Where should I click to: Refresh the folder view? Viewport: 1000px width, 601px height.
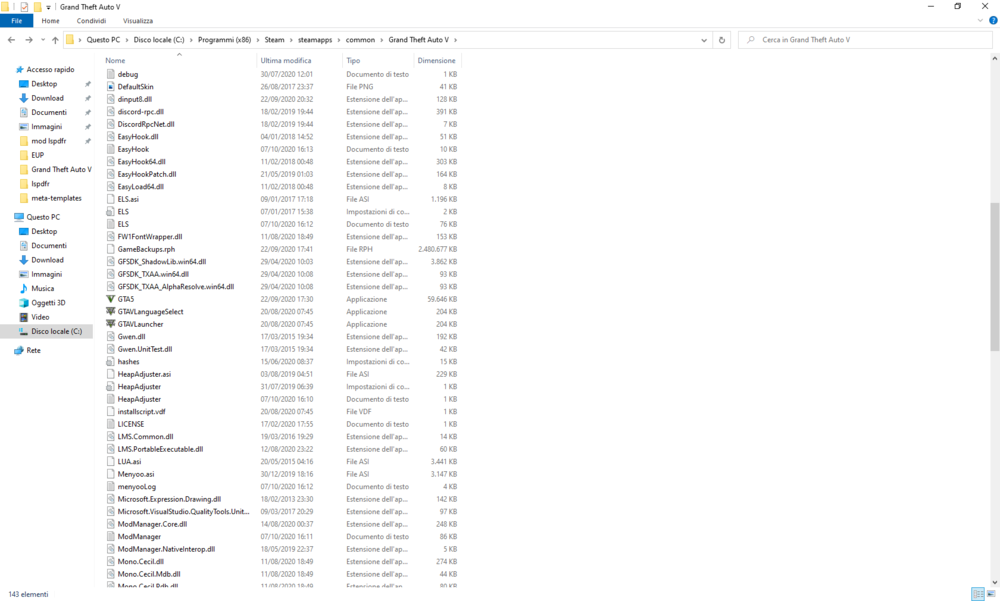coord(722,40)
